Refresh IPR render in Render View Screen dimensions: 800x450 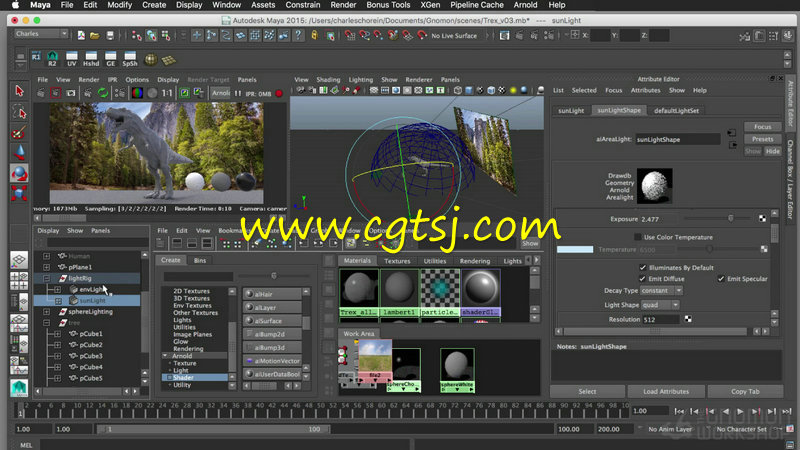coord(103,93)
